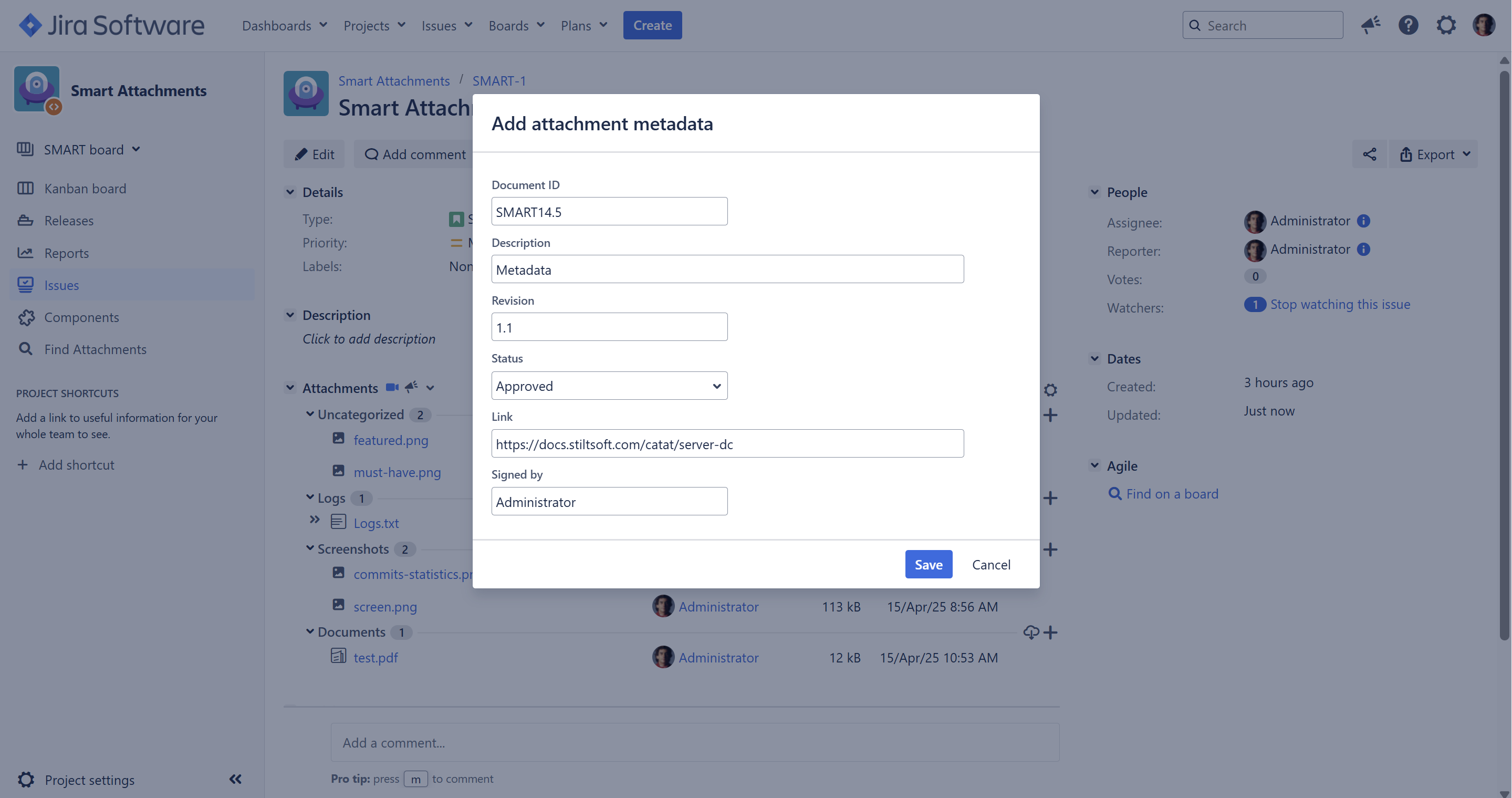Open the Issues top menu
The width and height of the screenshot is (1512, 798).
(x=447, y=25)
